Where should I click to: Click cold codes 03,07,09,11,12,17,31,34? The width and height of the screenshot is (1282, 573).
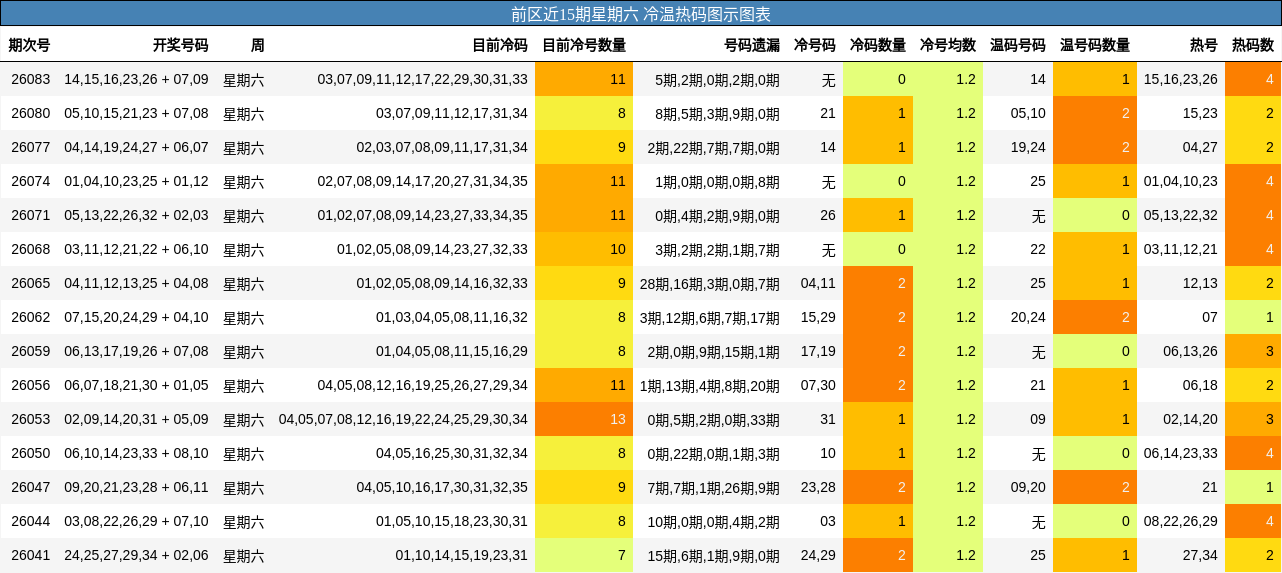tap(452, 113)
